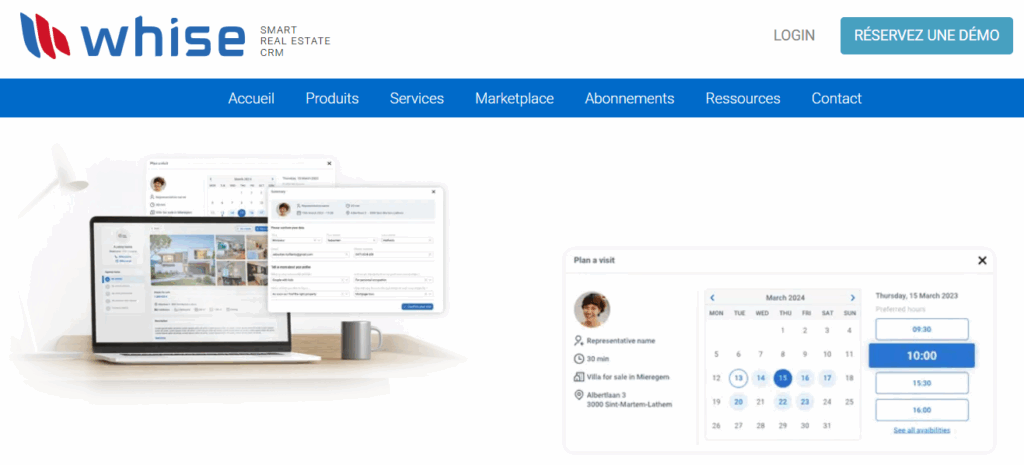Screen dimensions: 1024x465
Task: Click the representative name person icon
Action: pos(580,340)
